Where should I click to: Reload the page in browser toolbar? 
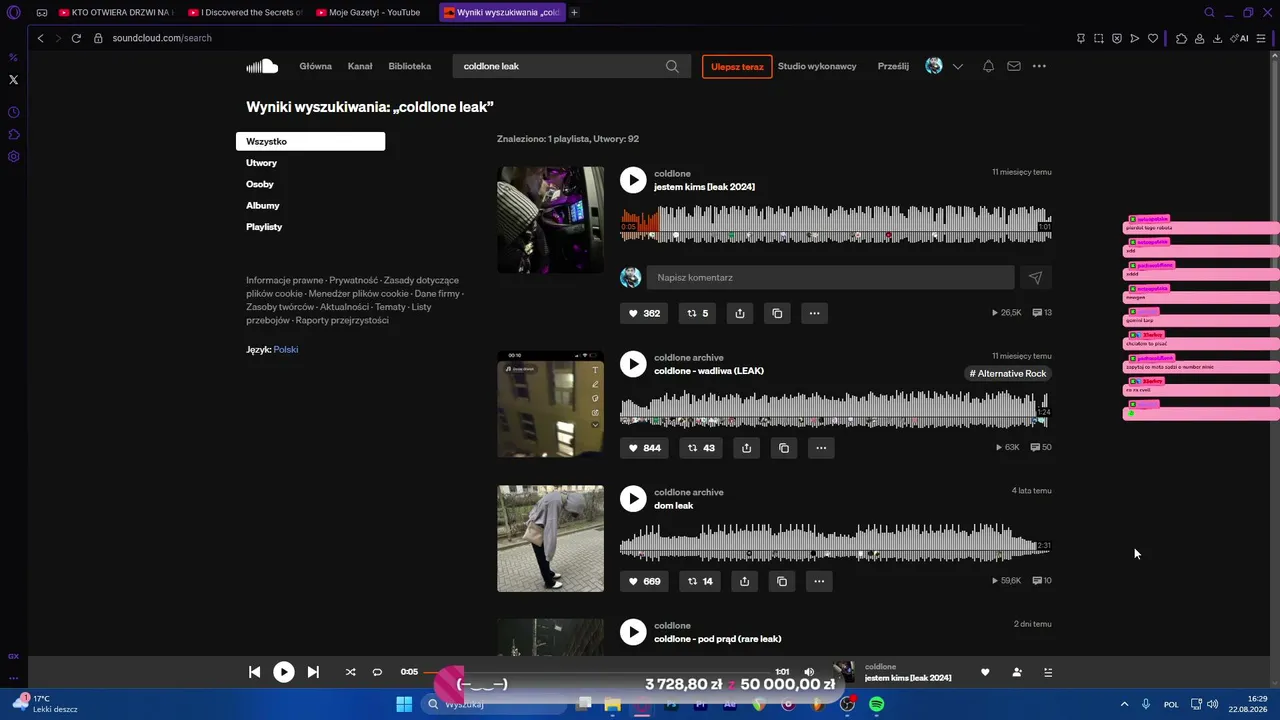(x=76, y=38)
